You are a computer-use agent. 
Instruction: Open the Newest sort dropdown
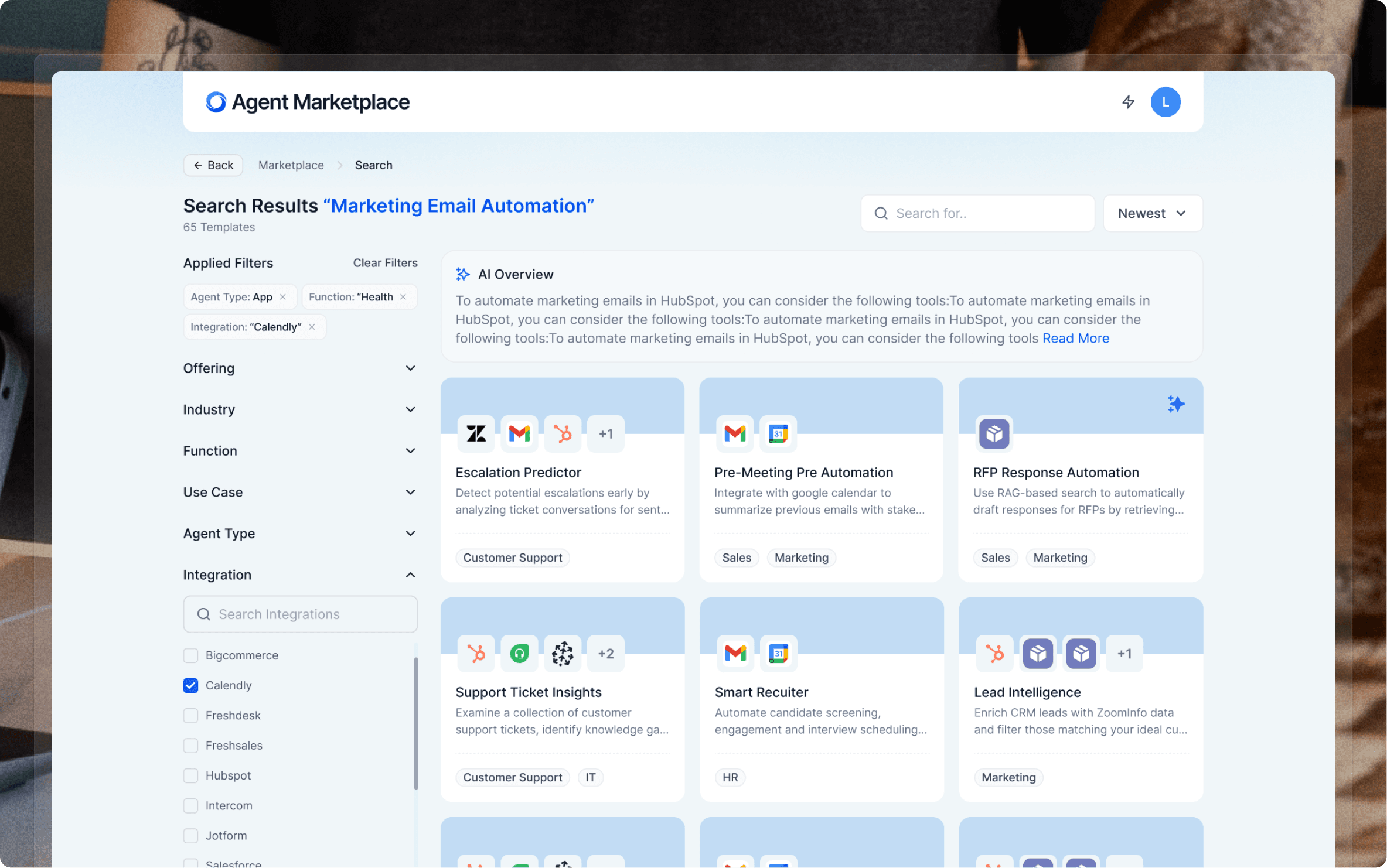pyautogui.click(x=1152, y=213)
